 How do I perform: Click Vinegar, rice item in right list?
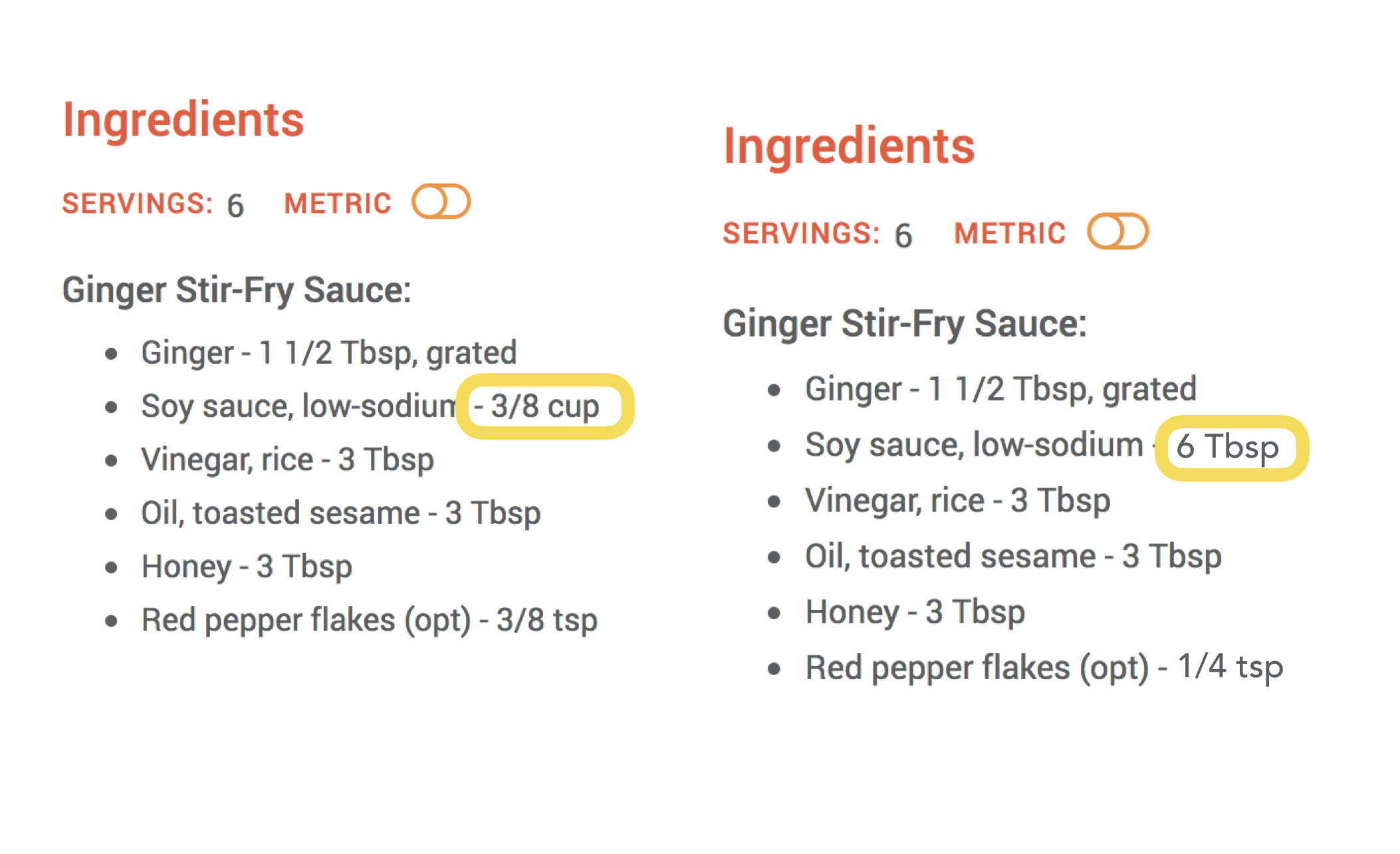point(957,501)
